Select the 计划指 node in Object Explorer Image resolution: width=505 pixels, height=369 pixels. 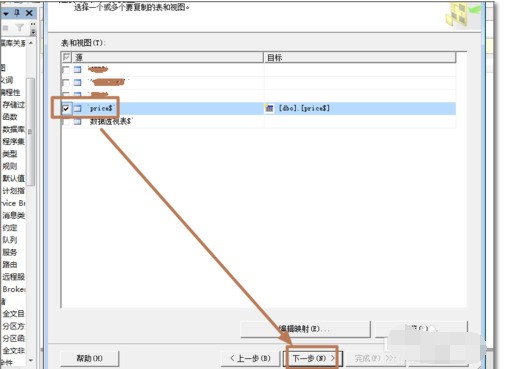click(13, 191)
